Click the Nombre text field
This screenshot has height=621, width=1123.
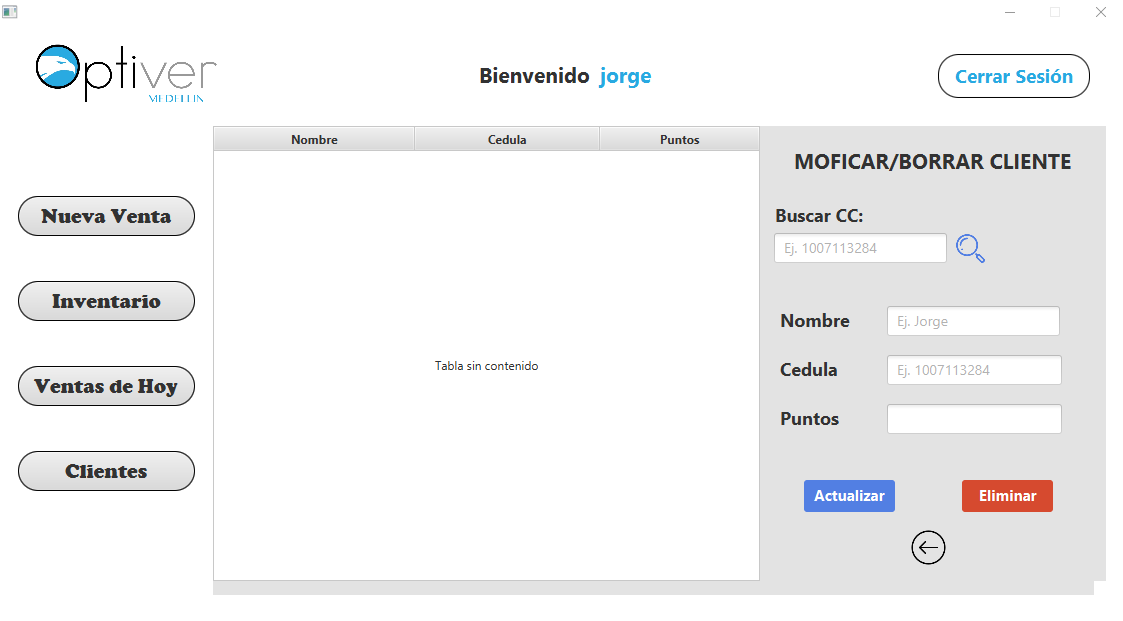tap(972, 320)
